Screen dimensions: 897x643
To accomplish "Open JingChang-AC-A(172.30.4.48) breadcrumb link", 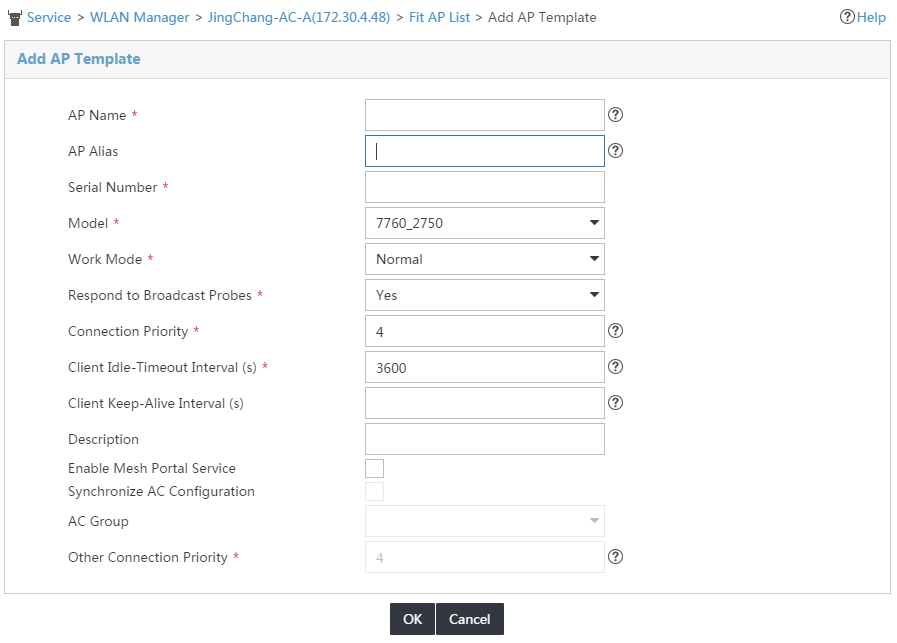I will (299, 17).
